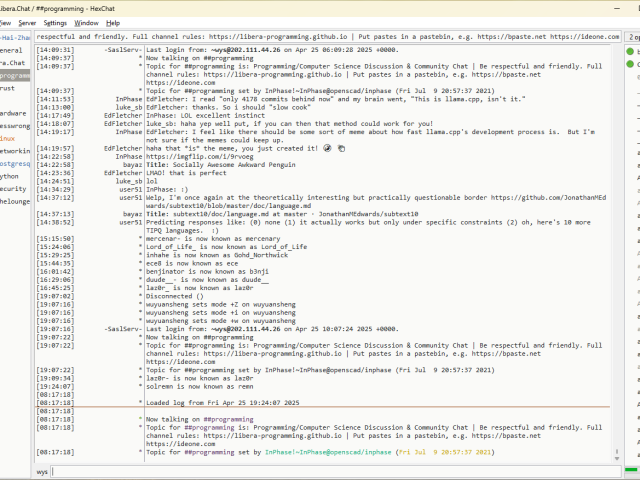The height and width of the screenshot is (480, 640).
Task: Select the Libera.Chat network node
Action: [x=14, y=62]
